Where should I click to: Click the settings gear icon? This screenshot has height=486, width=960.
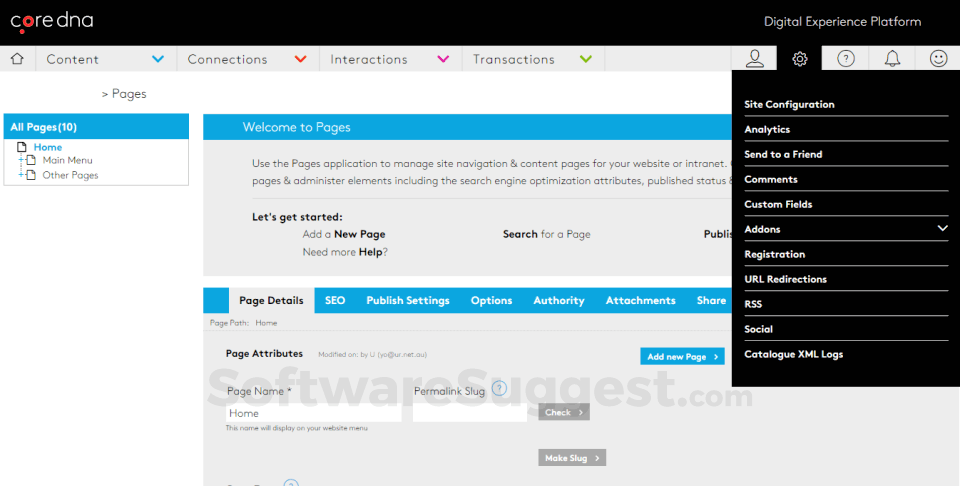coord(800,59)
